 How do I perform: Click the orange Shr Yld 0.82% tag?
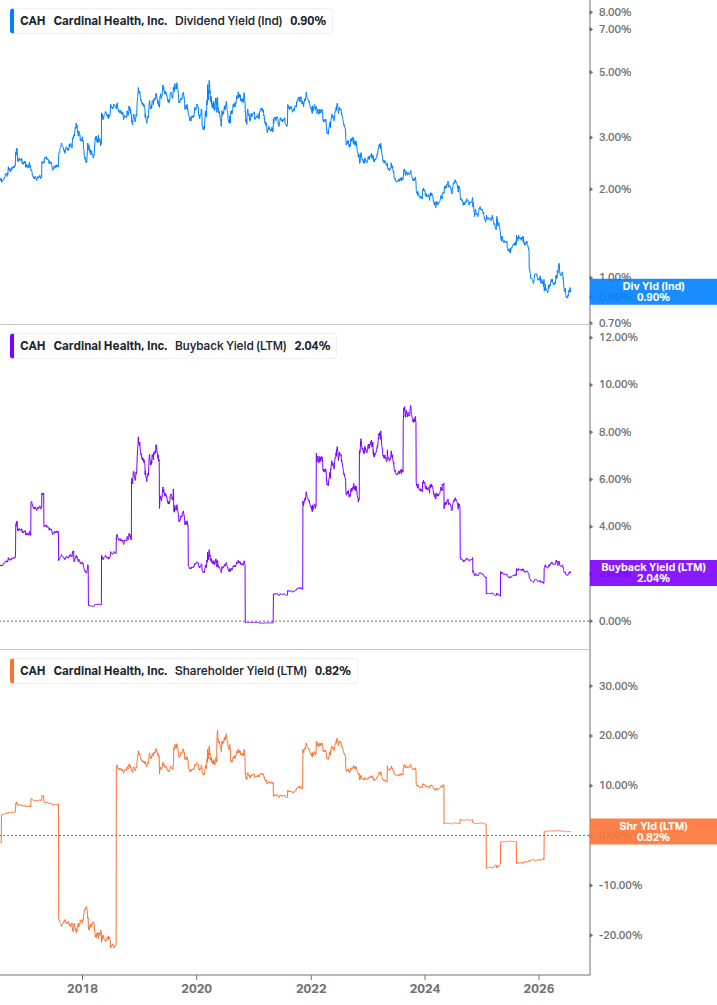(x=653, y=831)
